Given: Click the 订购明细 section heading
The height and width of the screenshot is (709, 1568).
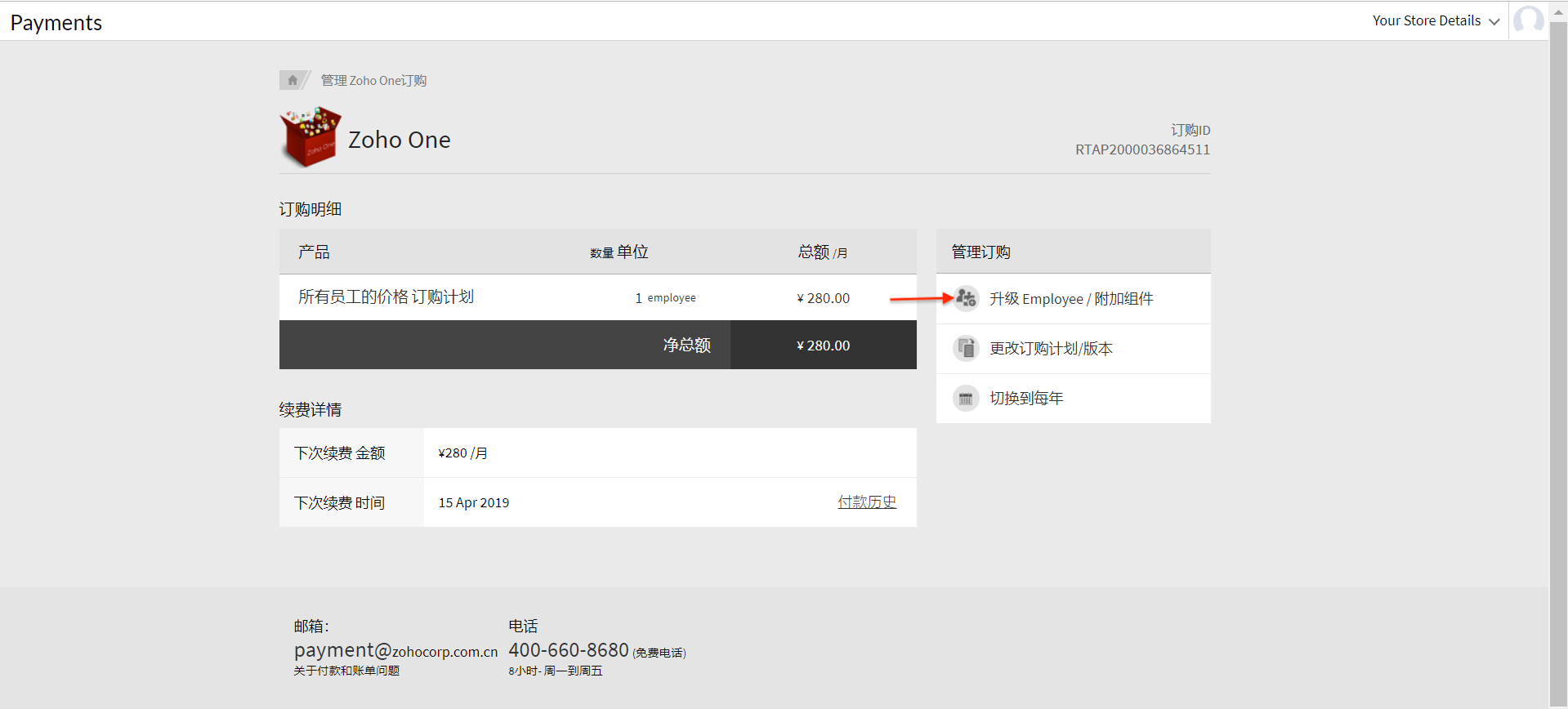Looking at the screenshot, I should (x=310, y=209).
